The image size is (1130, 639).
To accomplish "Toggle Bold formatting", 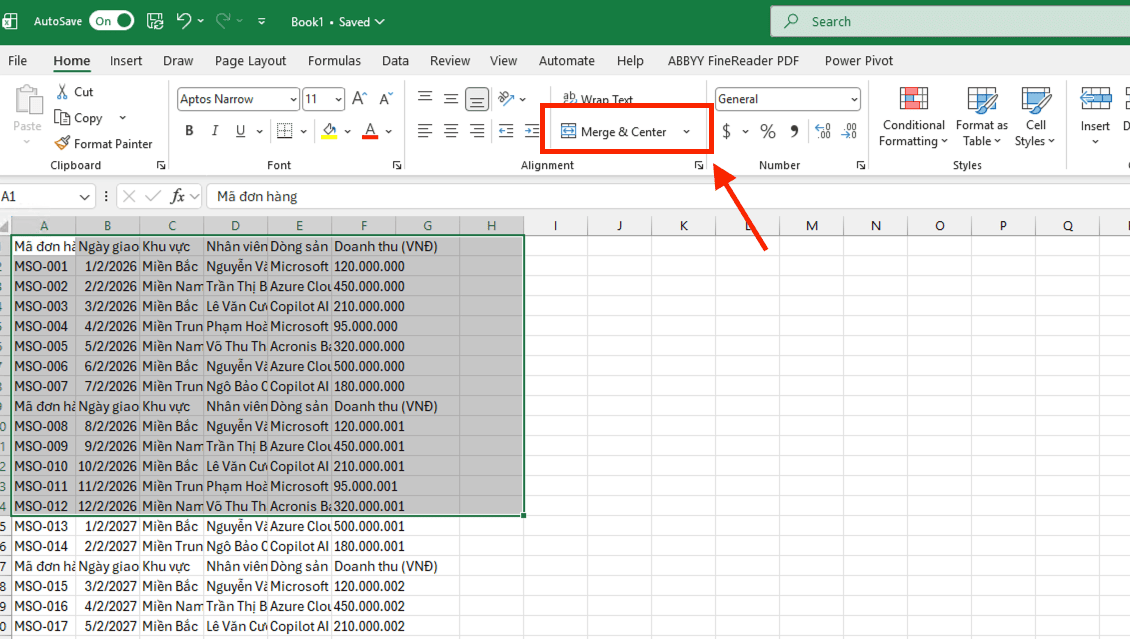I will point(189,131).
